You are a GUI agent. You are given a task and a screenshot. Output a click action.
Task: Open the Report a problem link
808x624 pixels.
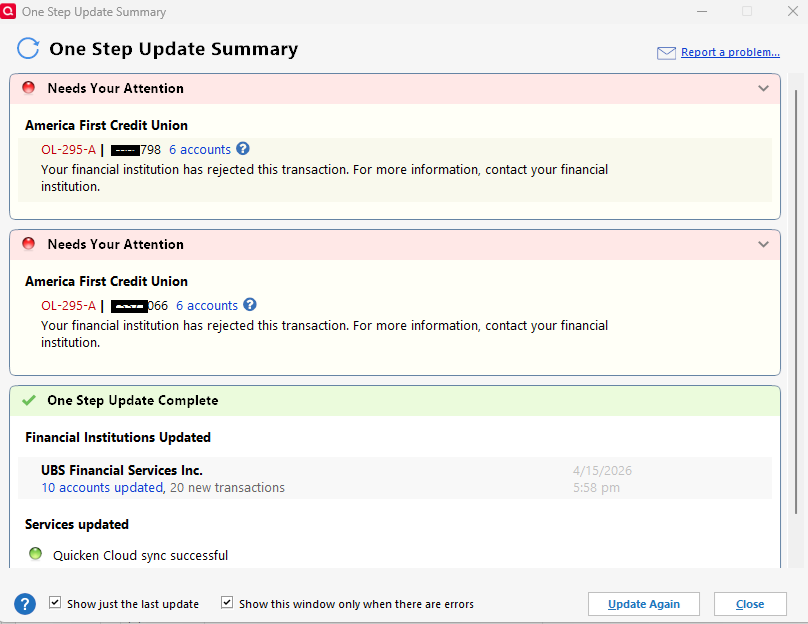(730, 52)
